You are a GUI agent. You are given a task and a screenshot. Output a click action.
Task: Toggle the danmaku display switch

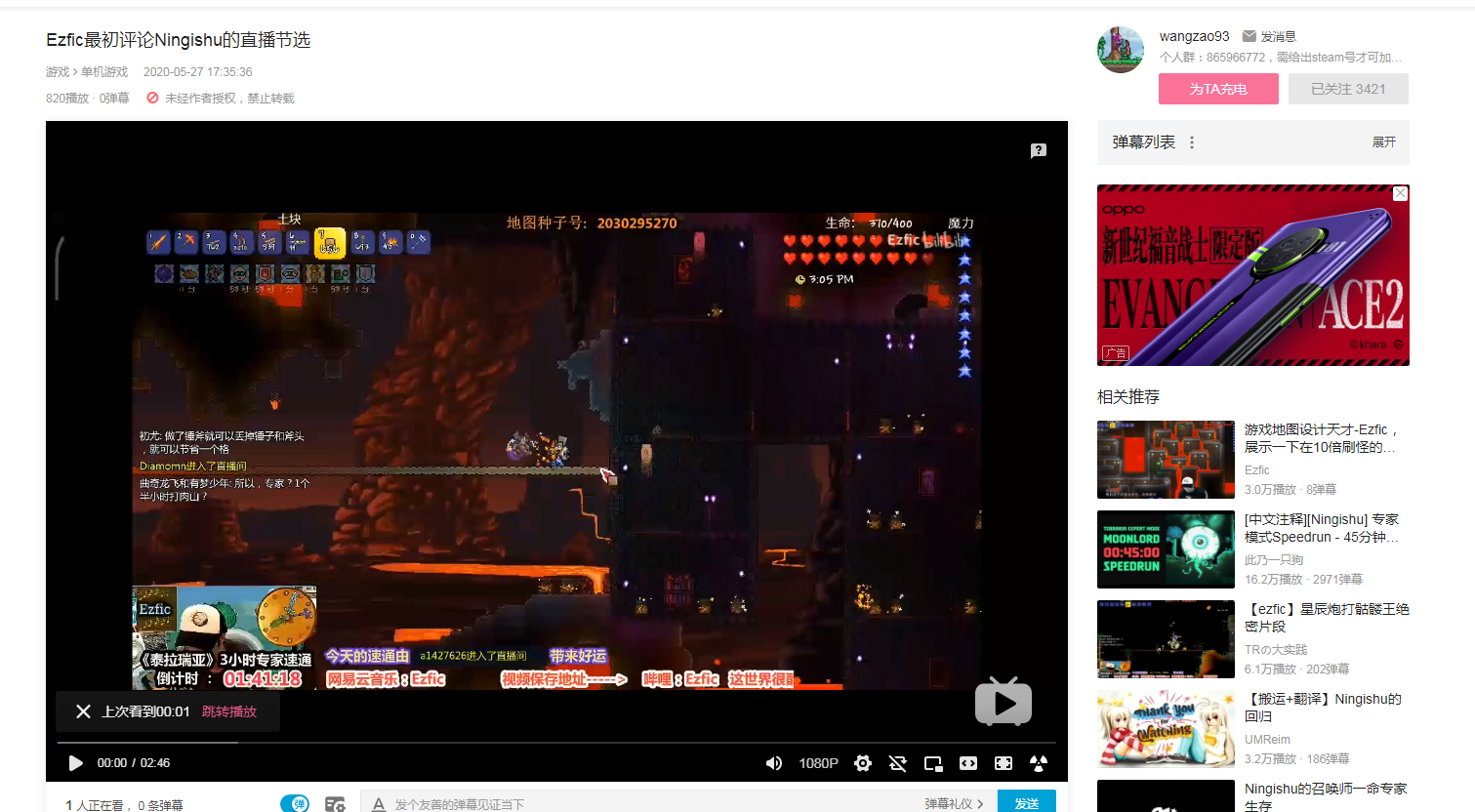click(295, 803)
